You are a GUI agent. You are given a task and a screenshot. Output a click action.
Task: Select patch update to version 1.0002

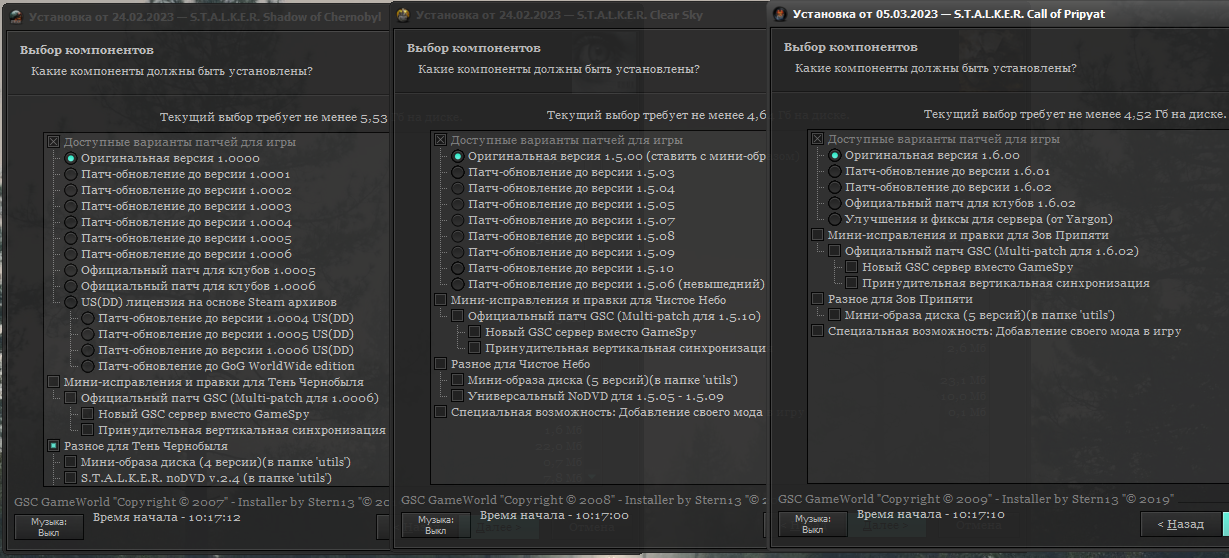pos(71,190)
